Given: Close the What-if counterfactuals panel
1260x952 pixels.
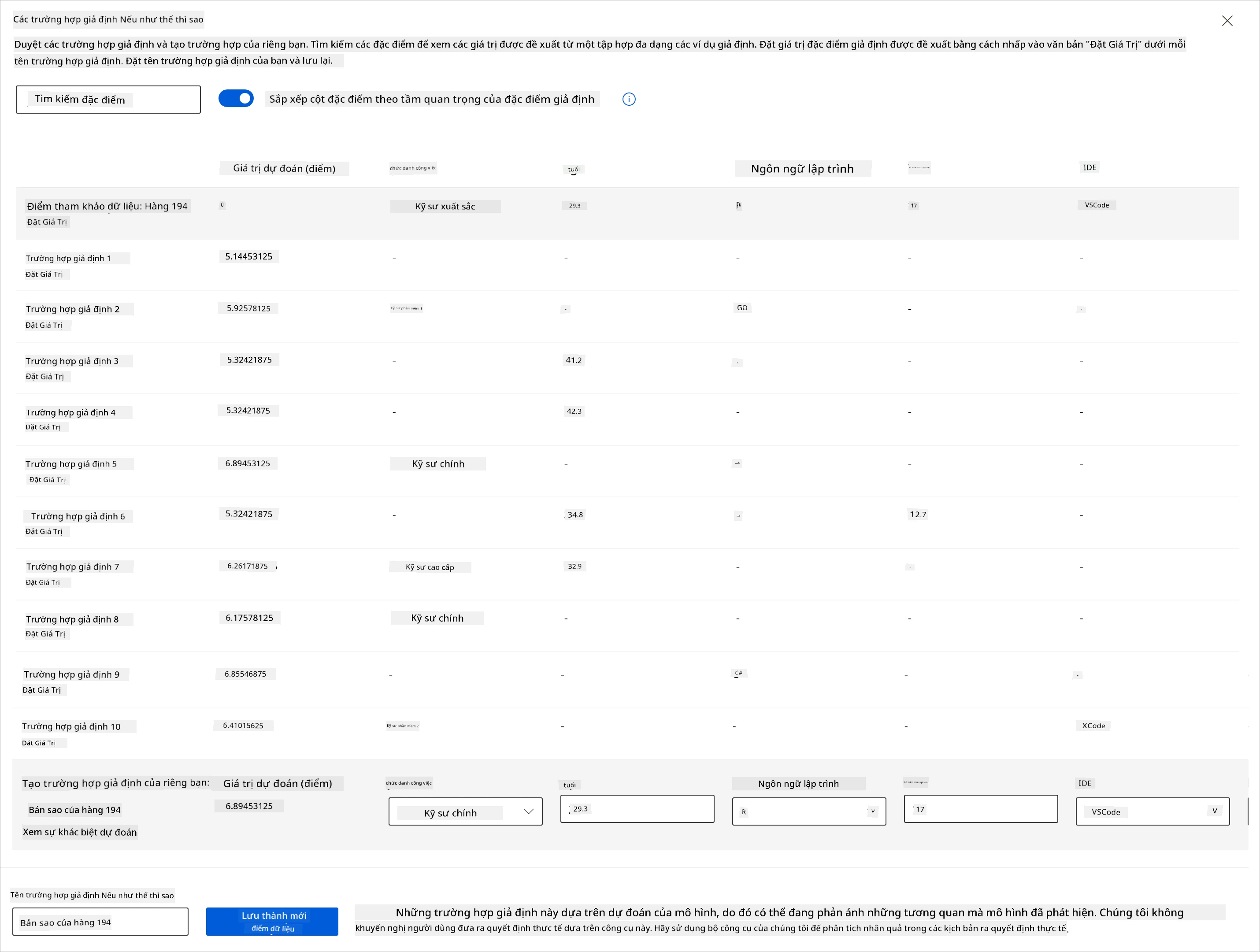Looking at the screenshot, I should pyautogui.click(x=1227, y=21).
